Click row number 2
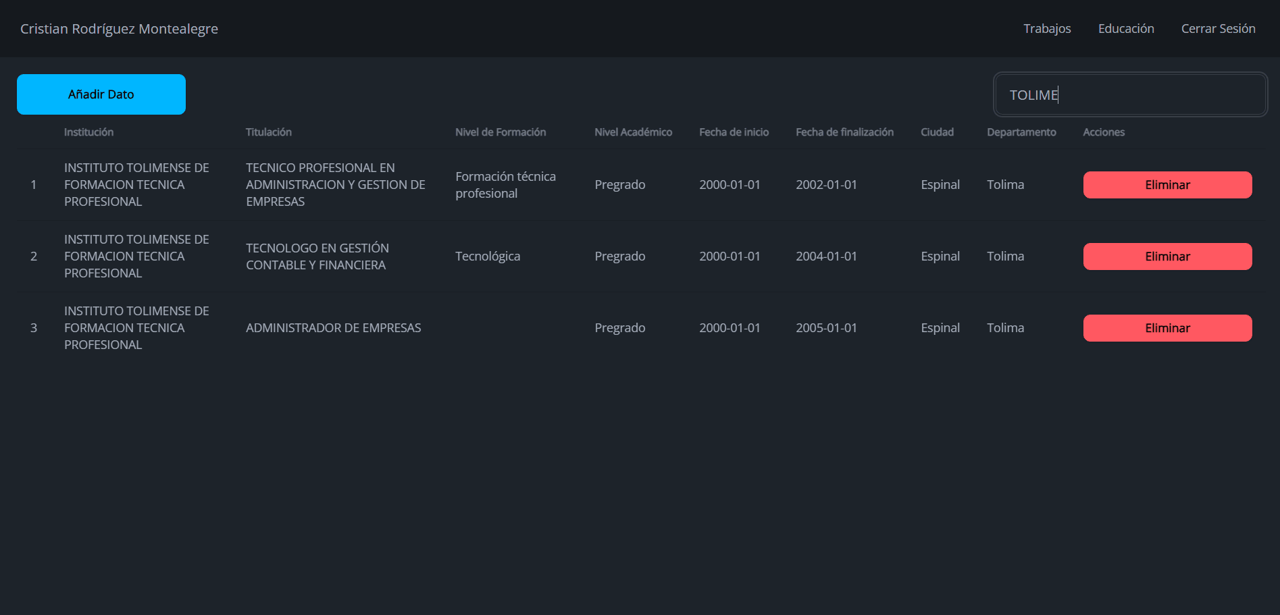Viewport: 1280px width, 615px height. (x=33, y=256)
